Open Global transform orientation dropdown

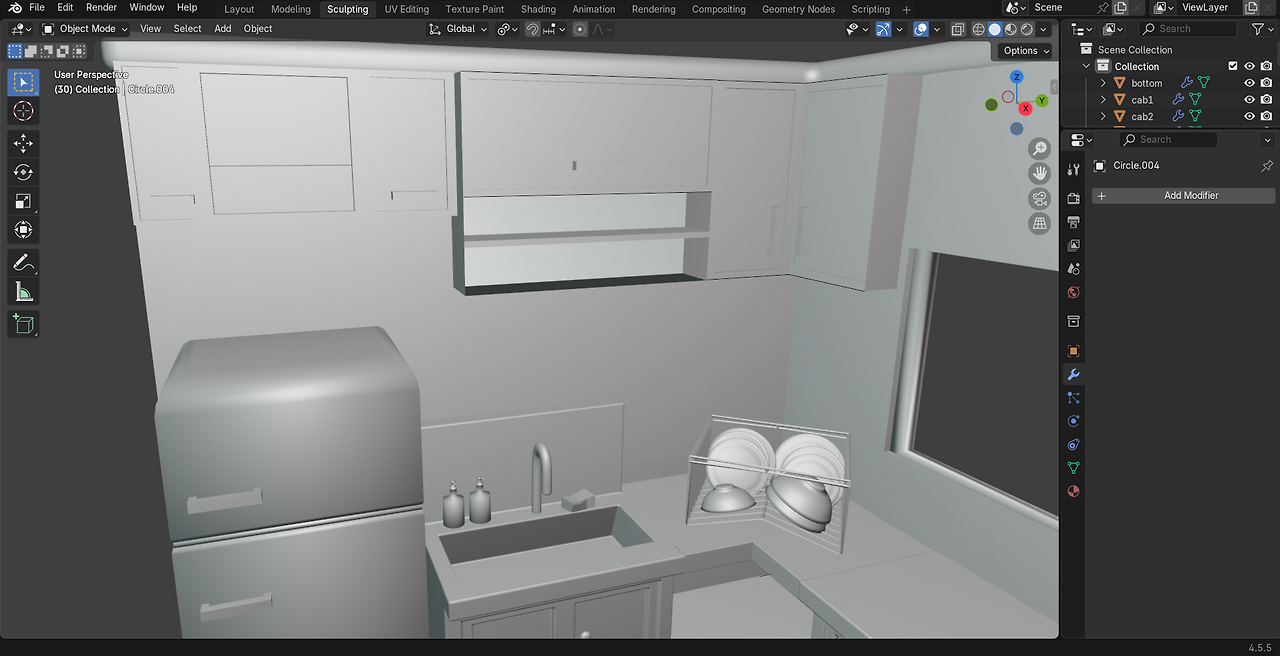(x=460, y=29)
